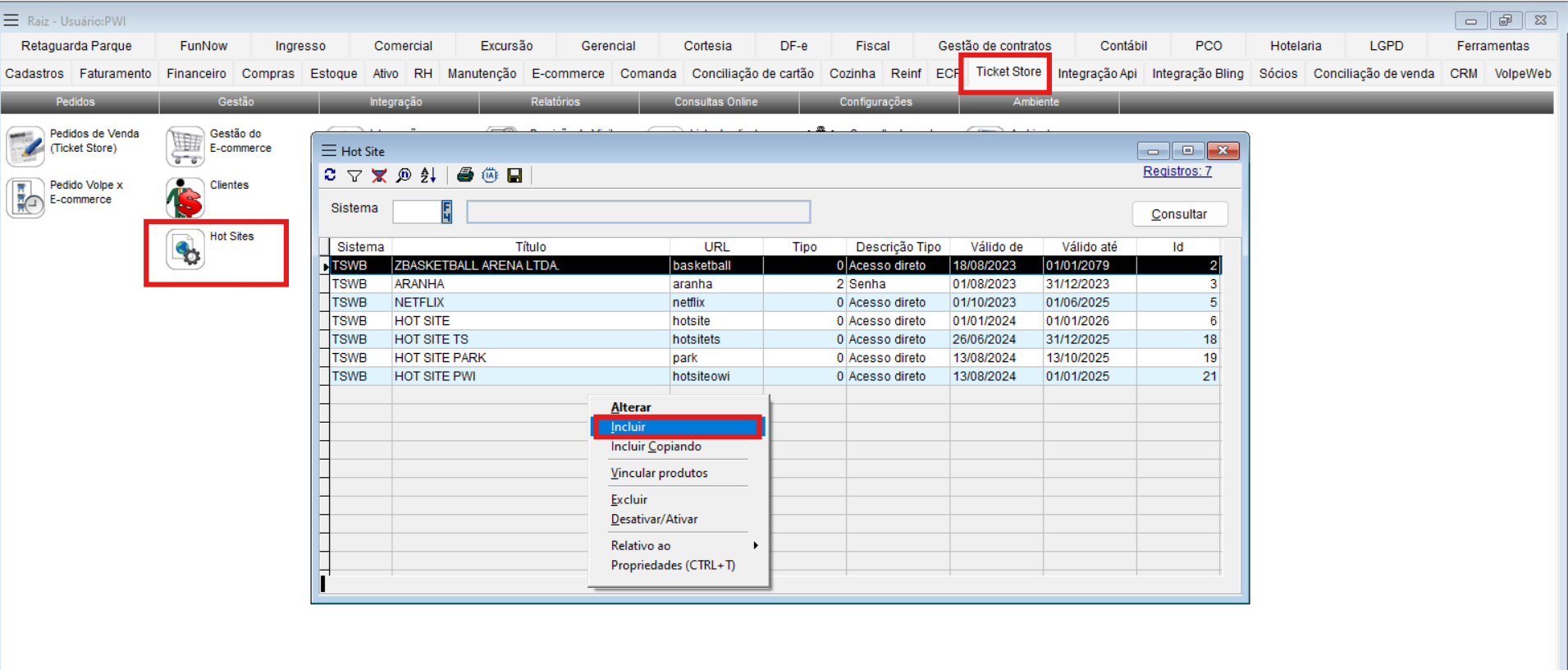Open the Clientes icon

click(x=185, y=198)
